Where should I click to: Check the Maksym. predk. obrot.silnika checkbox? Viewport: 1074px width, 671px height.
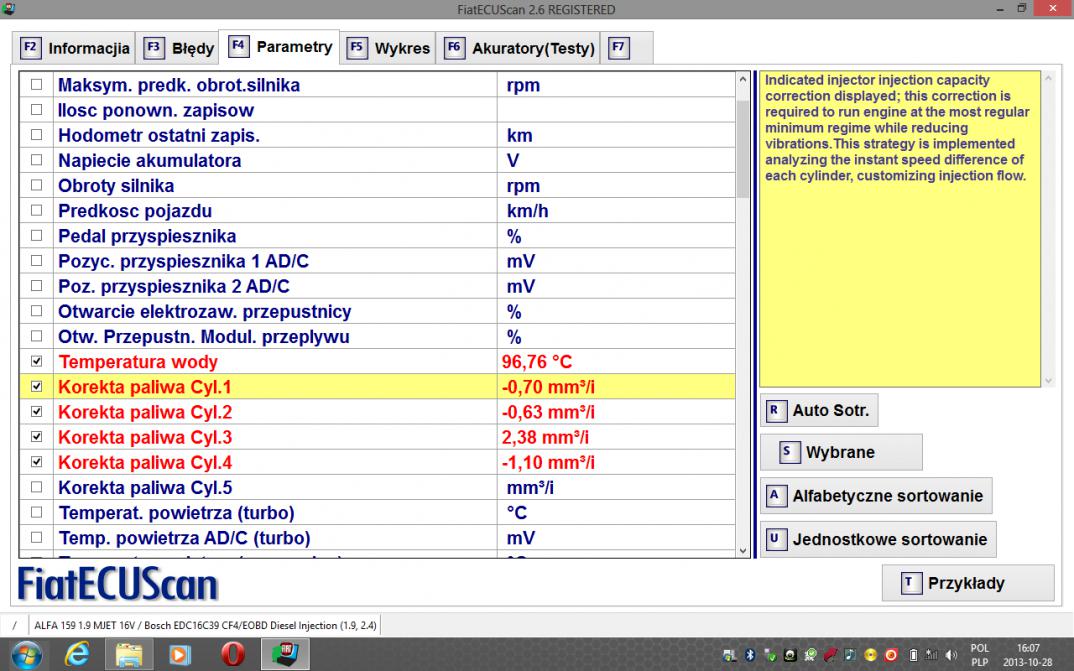tap(36, 84)
